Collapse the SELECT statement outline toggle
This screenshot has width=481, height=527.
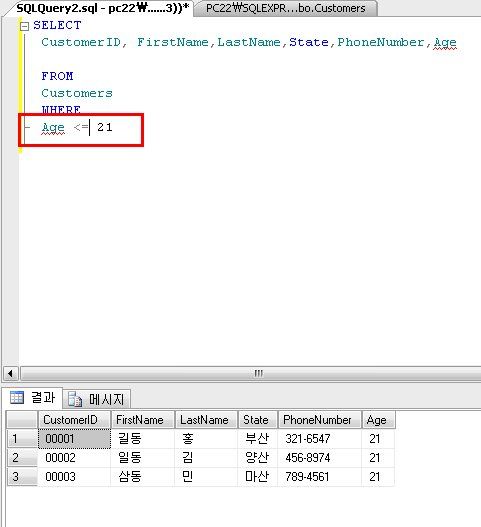25,26
